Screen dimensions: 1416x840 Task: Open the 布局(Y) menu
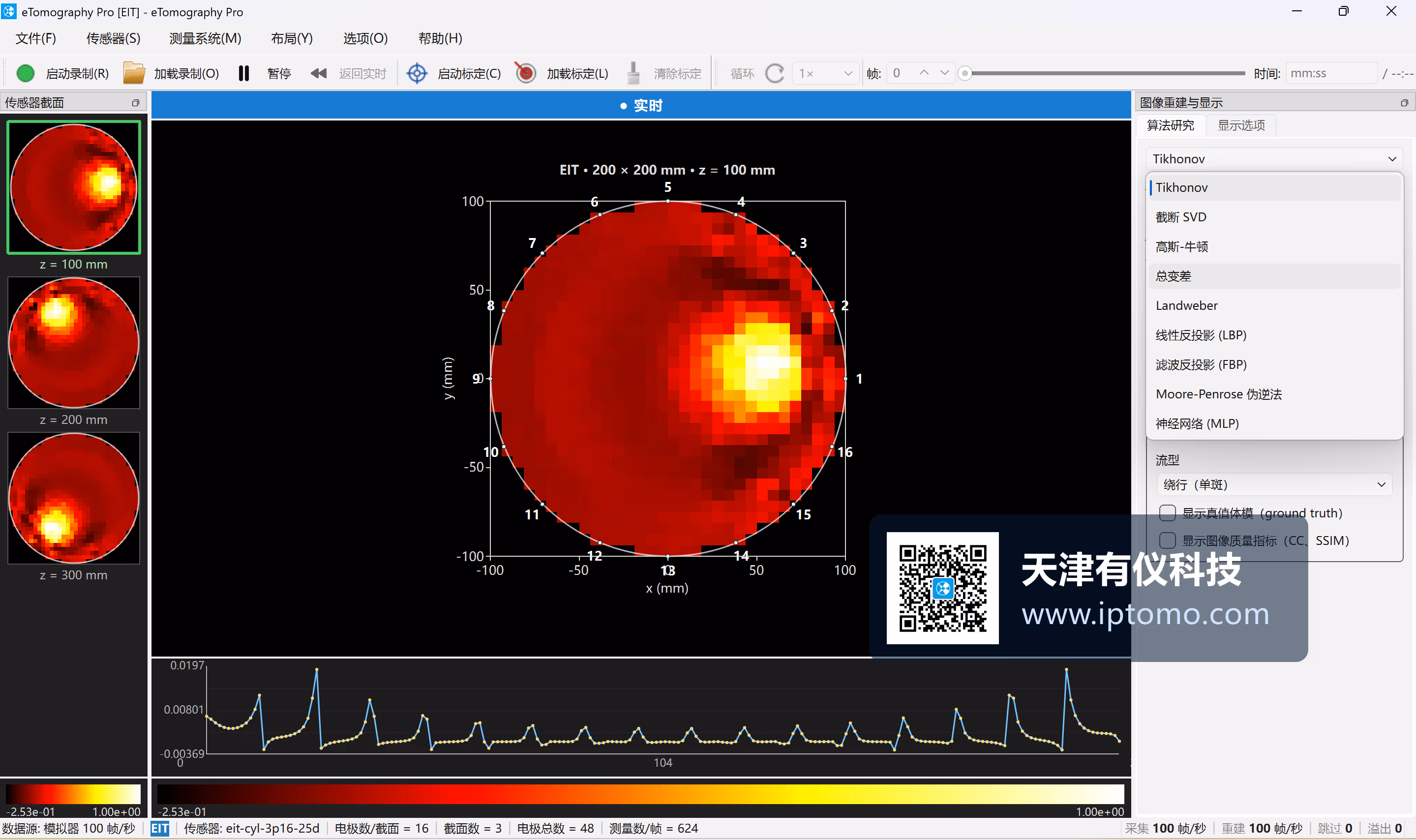(292, 38)
